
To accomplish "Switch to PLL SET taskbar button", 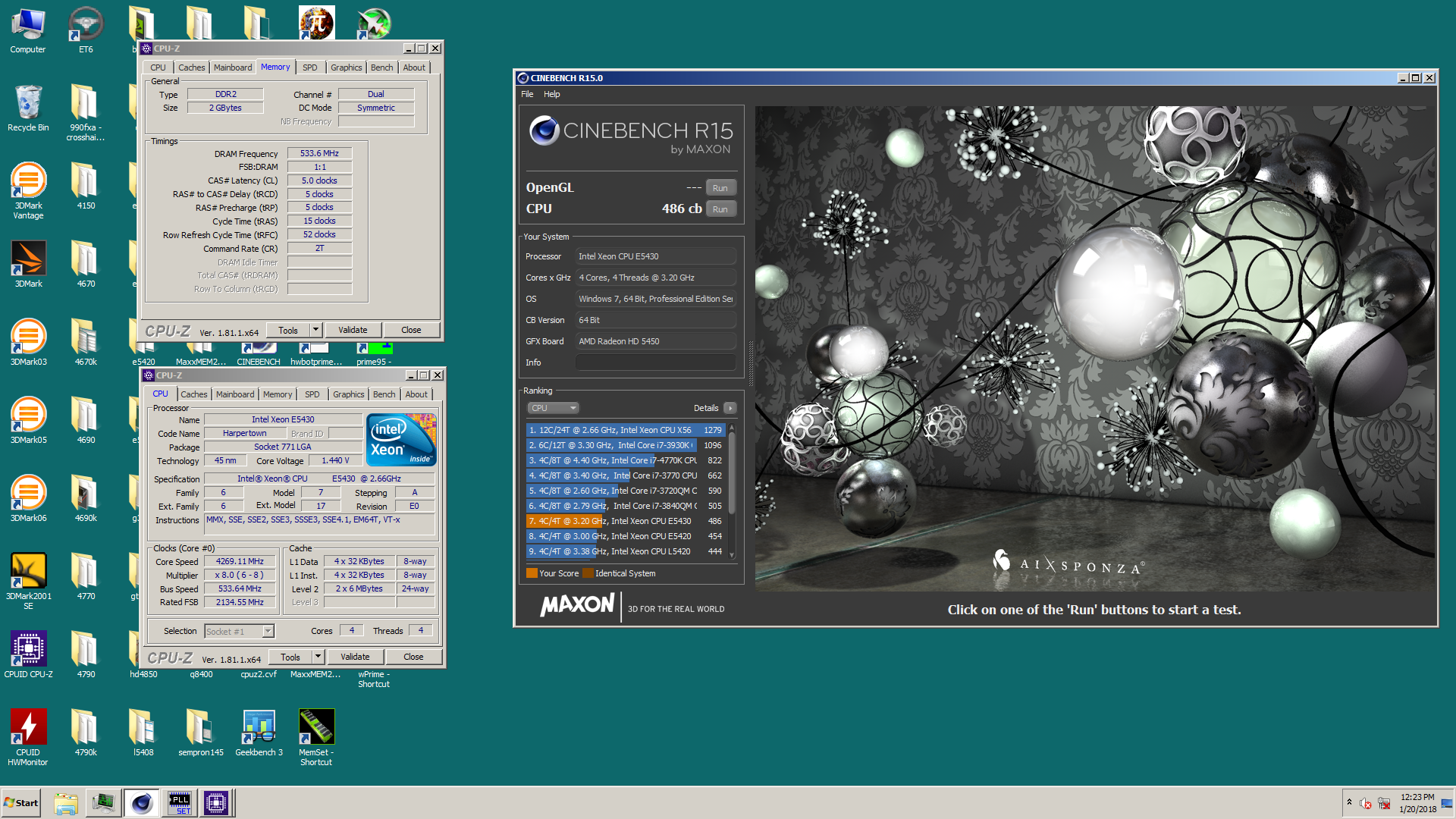I will (180, 803).
